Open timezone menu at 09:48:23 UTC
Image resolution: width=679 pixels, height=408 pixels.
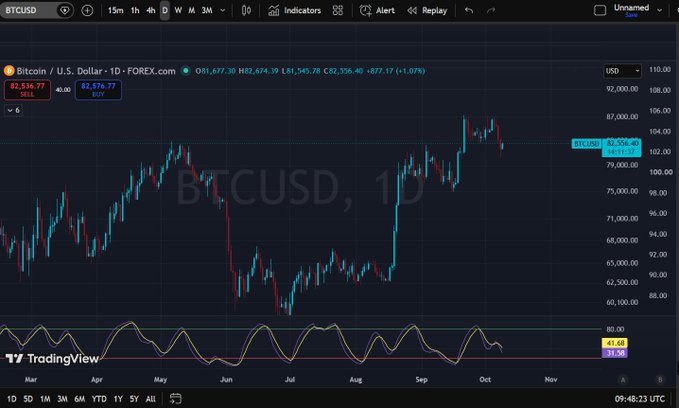(639, 399)
